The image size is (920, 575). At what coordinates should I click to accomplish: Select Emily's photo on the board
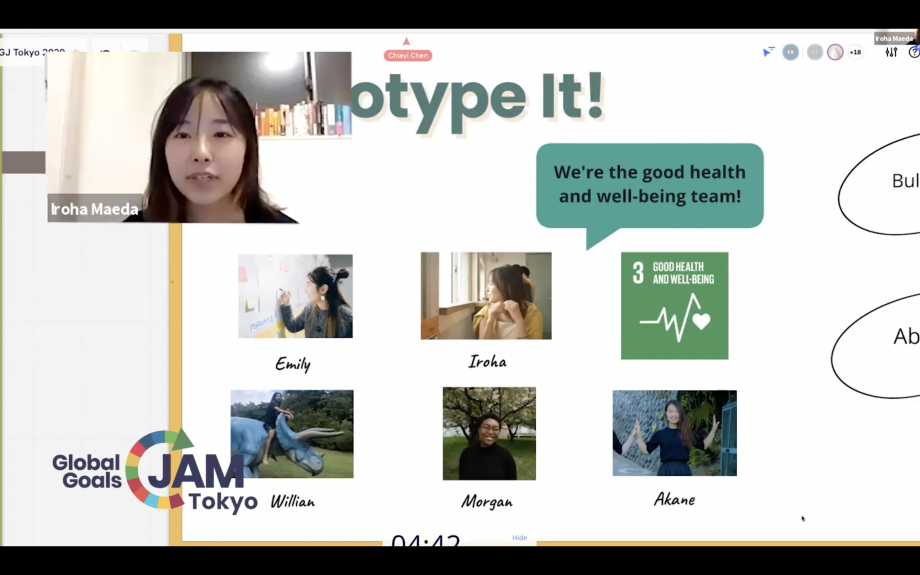click(x=295, y=296)
